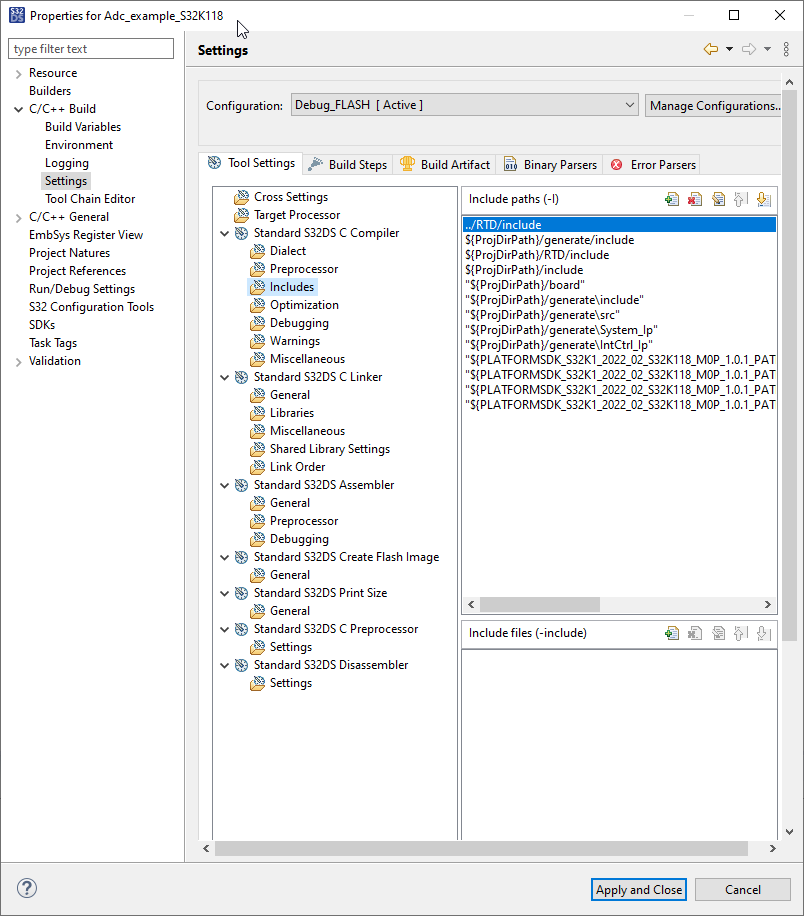Open the view menu (three dots)

click(786, 49)
